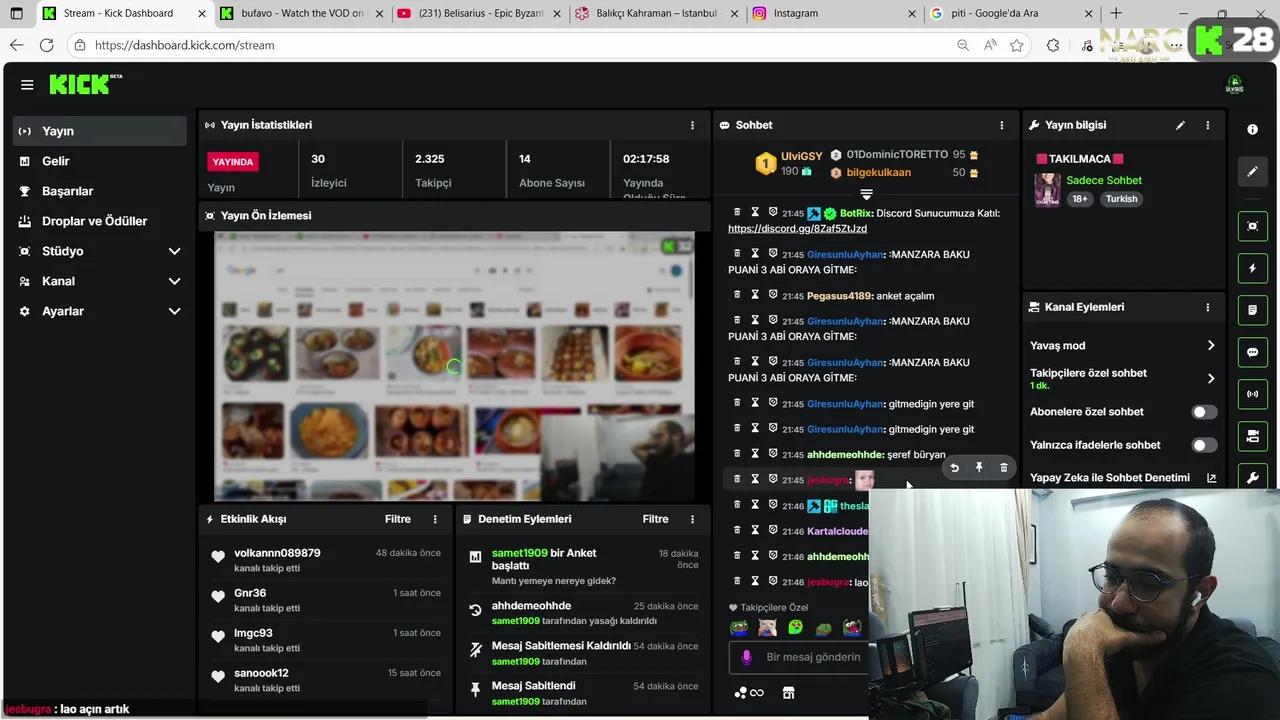Delete message via hovered toolbar trash icon
Viewport: 1280px width, 720px height.
[x=1004, y=468]
